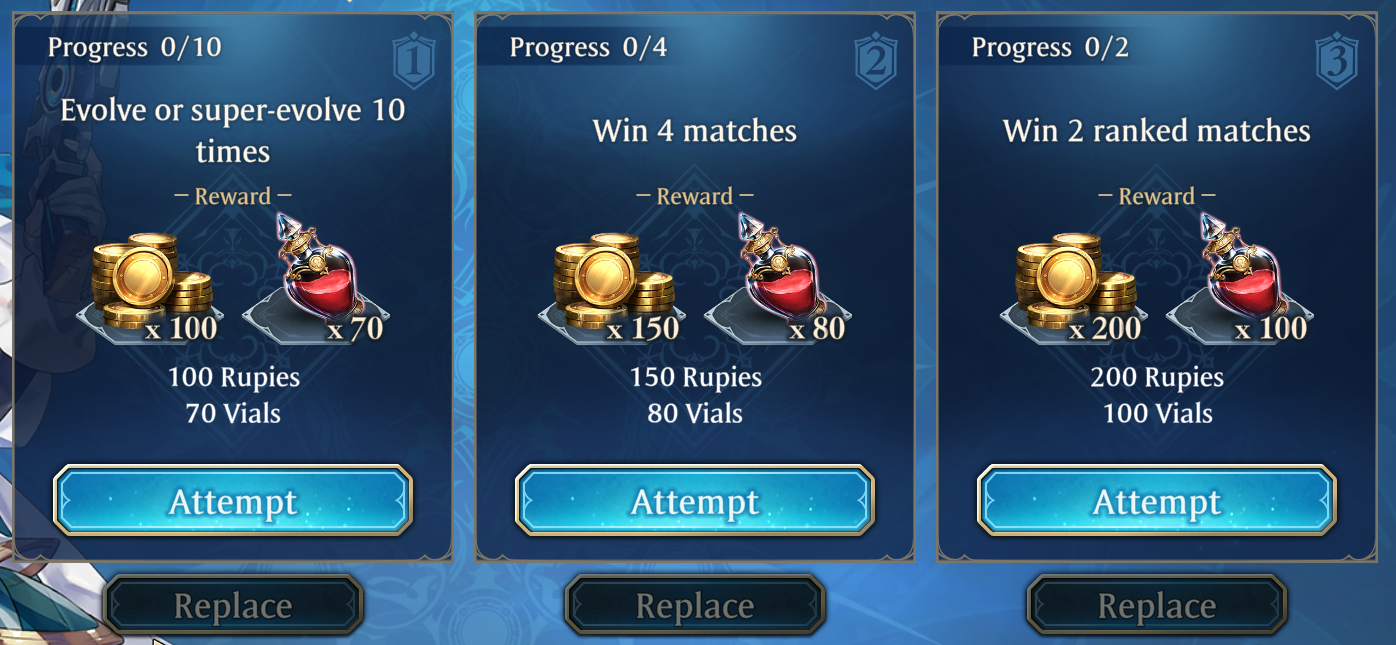Attempt the evolve 10 times mission
The height and width of the screenshot is (645, 1396).
pos(233,501)
